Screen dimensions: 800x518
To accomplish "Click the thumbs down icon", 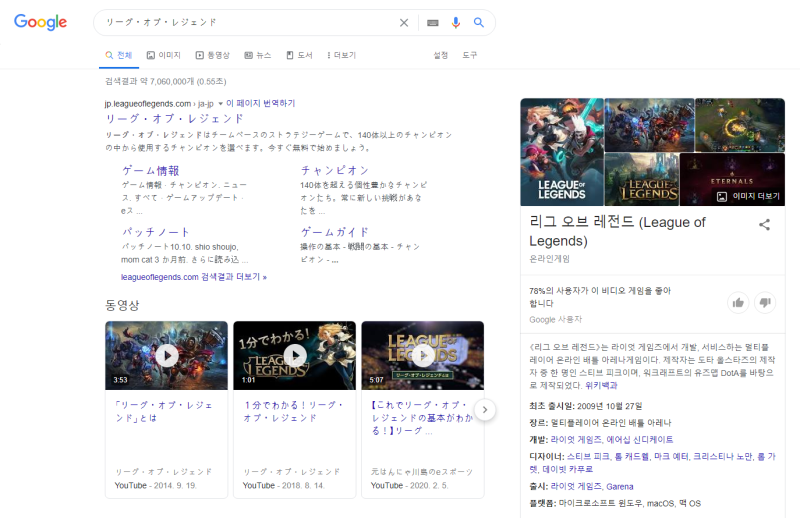I will point(765,303).
